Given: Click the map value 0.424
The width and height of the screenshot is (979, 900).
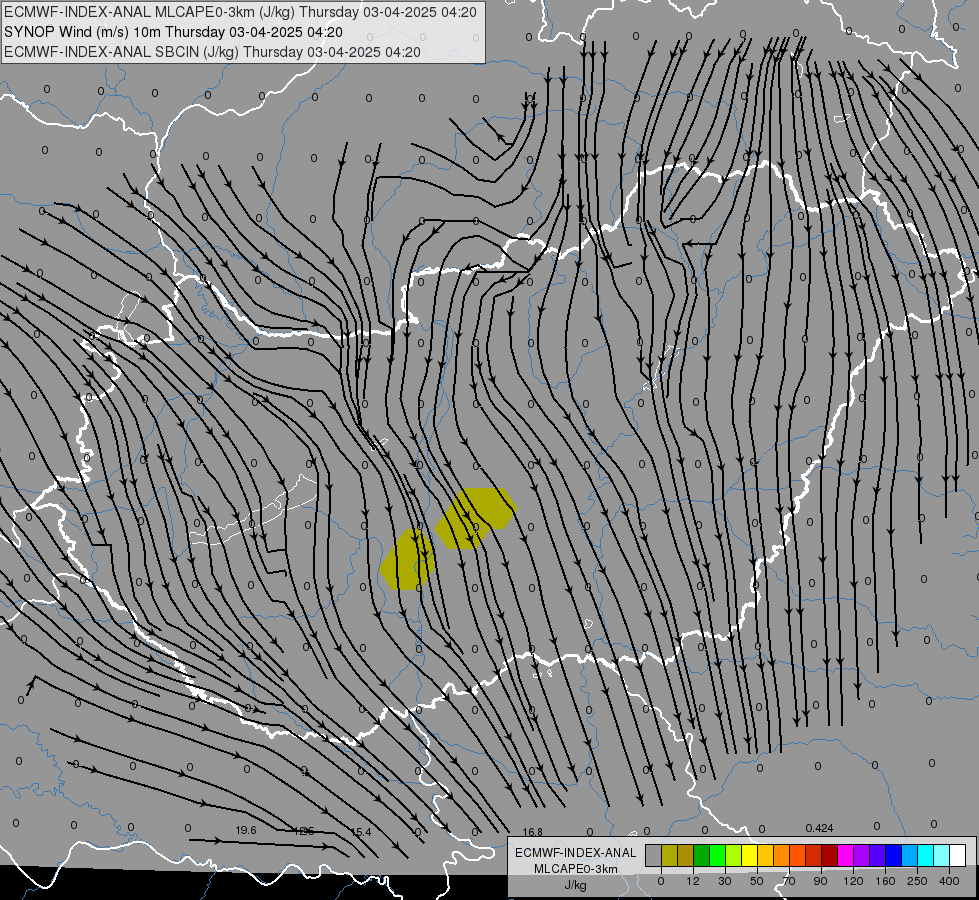Looking at the screenshot, I should click(x=819, y=828).
